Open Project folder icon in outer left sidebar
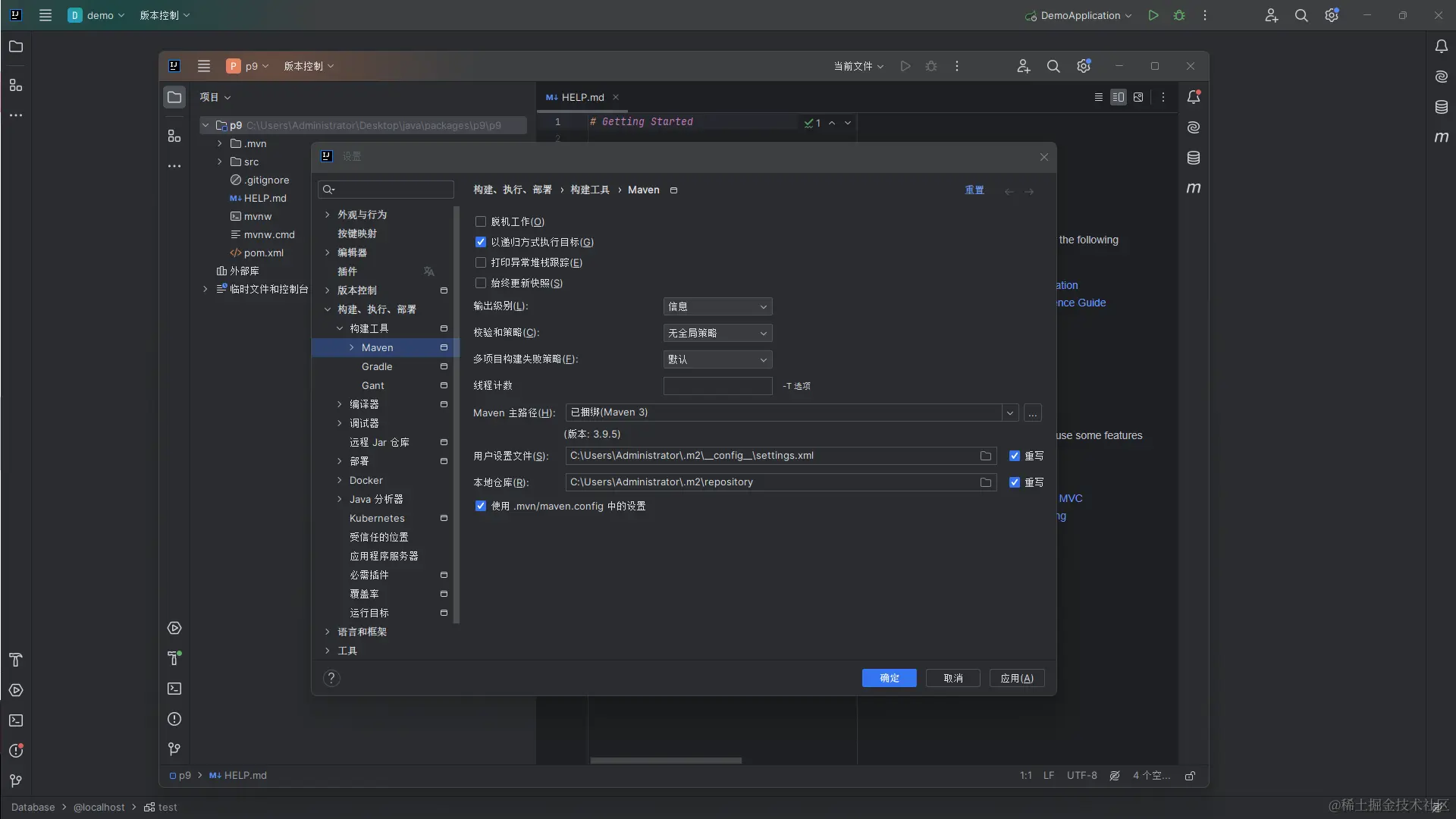This screenshot has height=819, width=1456. 16,46
